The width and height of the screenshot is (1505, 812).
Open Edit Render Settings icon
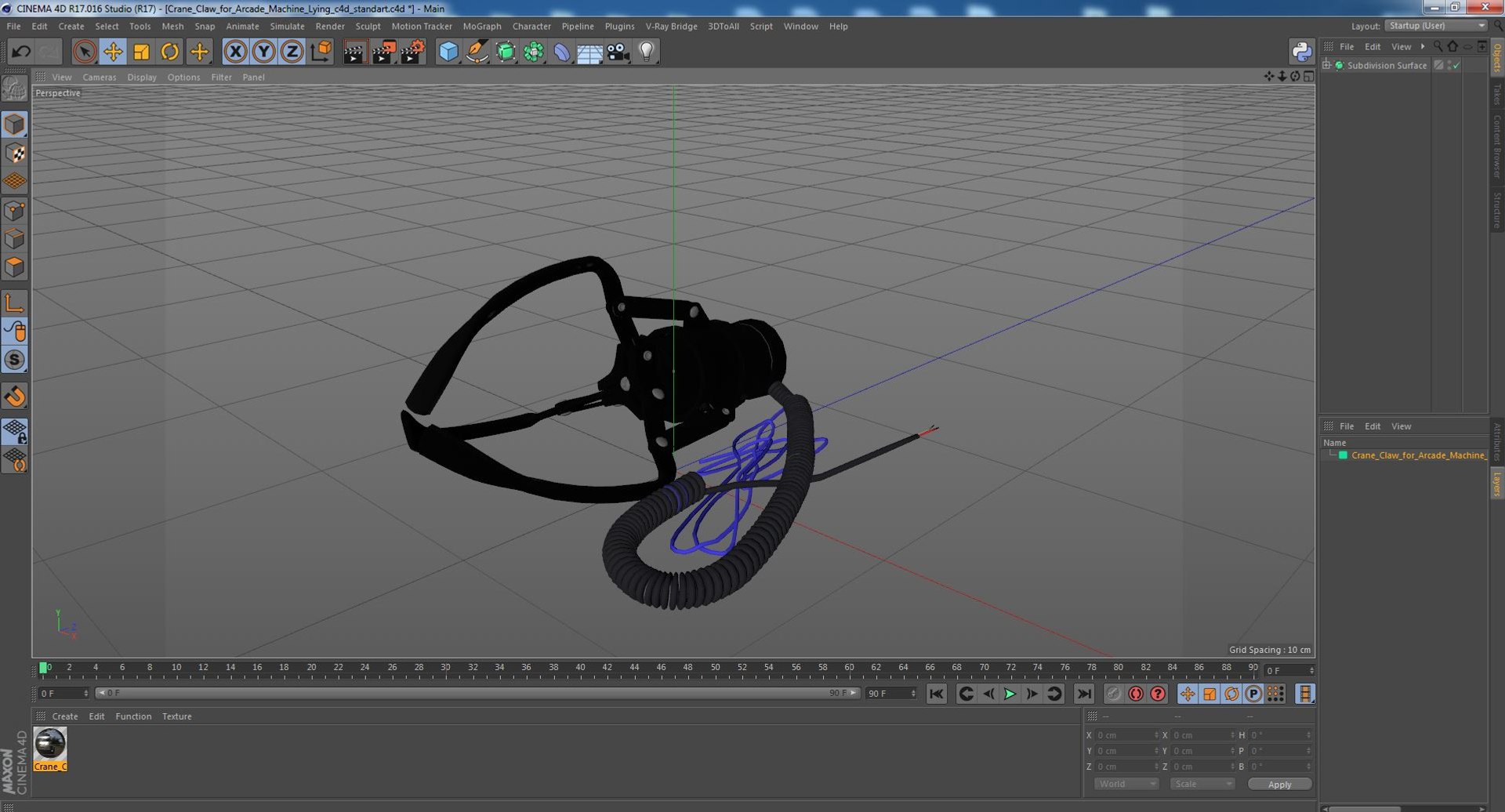[412, 52]
